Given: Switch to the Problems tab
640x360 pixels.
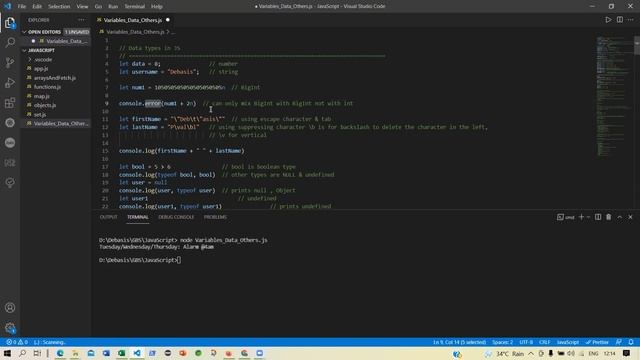Looking at the screenshot, I should click(x=215, y=217).
